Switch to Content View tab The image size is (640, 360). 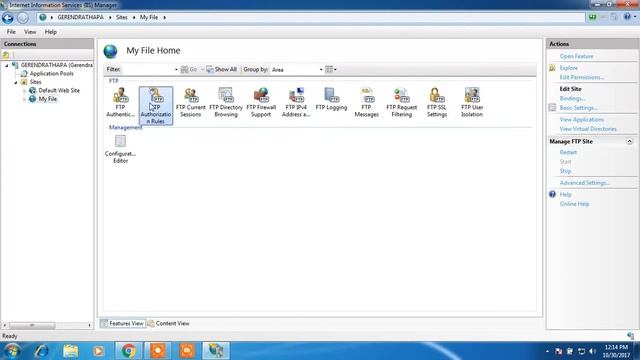169,323
